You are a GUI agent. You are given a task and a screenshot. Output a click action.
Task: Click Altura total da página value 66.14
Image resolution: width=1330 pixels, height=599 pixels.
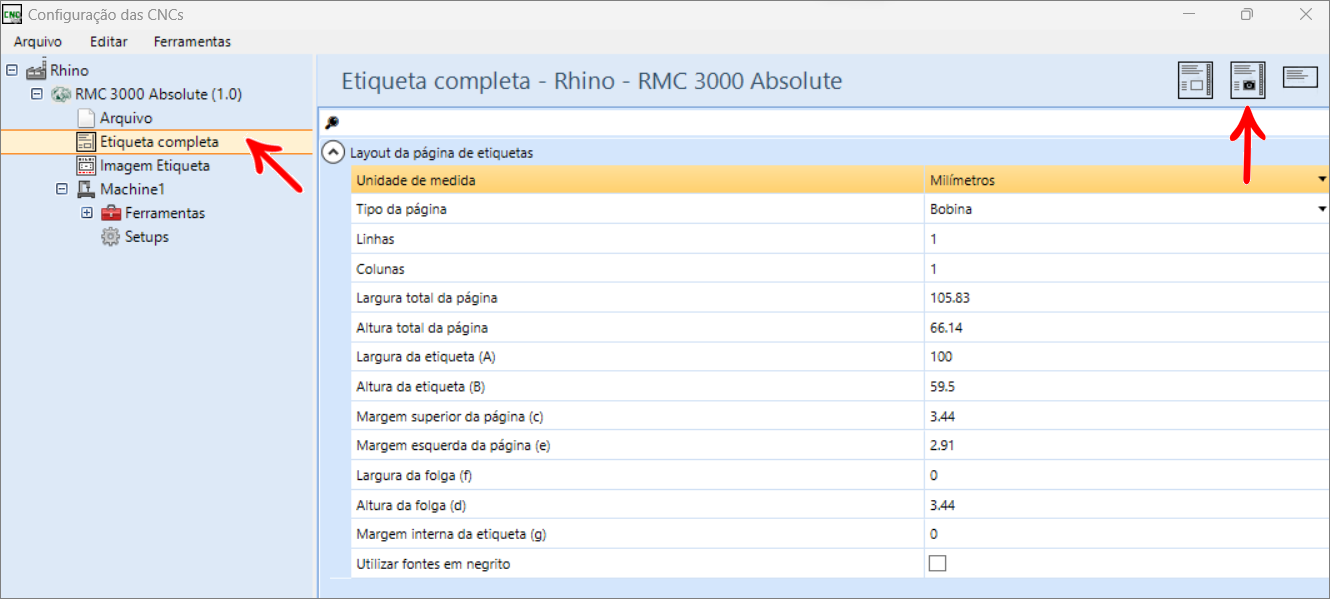point(1126,328)
